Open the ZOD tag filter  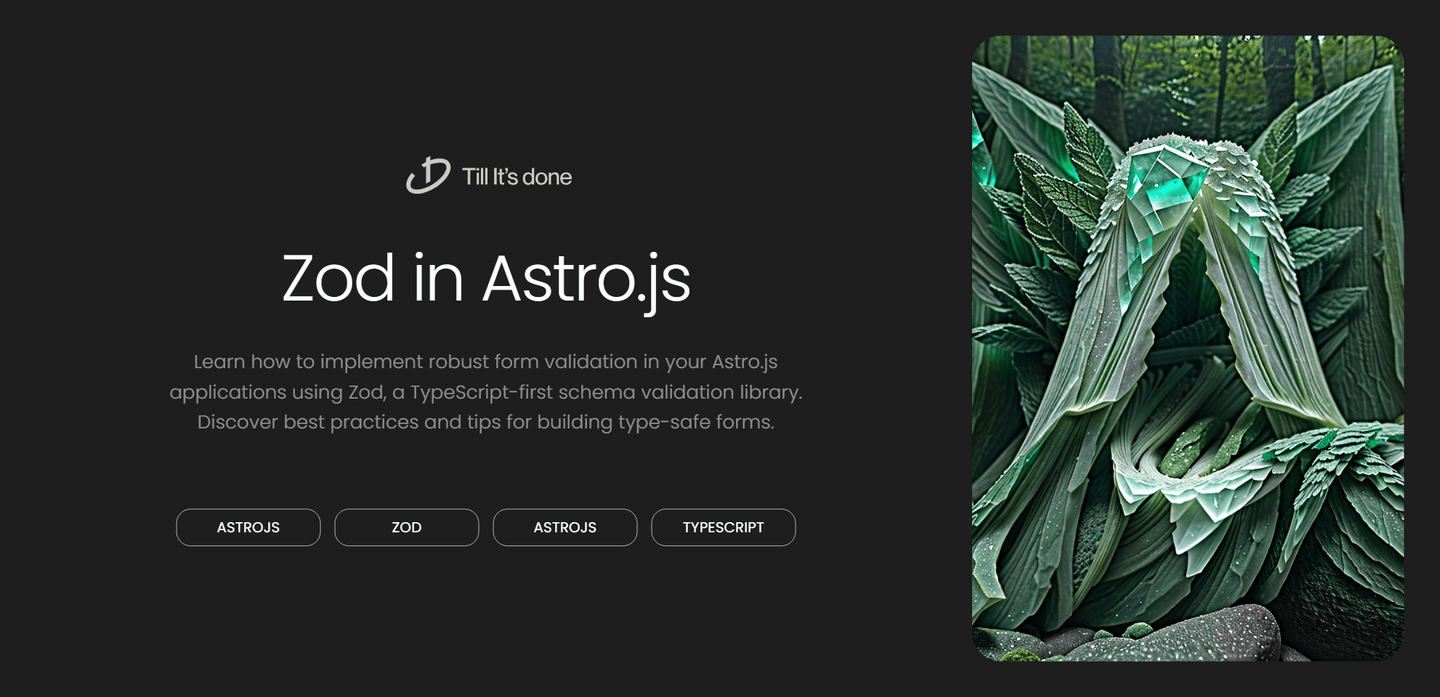tap(406, 527)
